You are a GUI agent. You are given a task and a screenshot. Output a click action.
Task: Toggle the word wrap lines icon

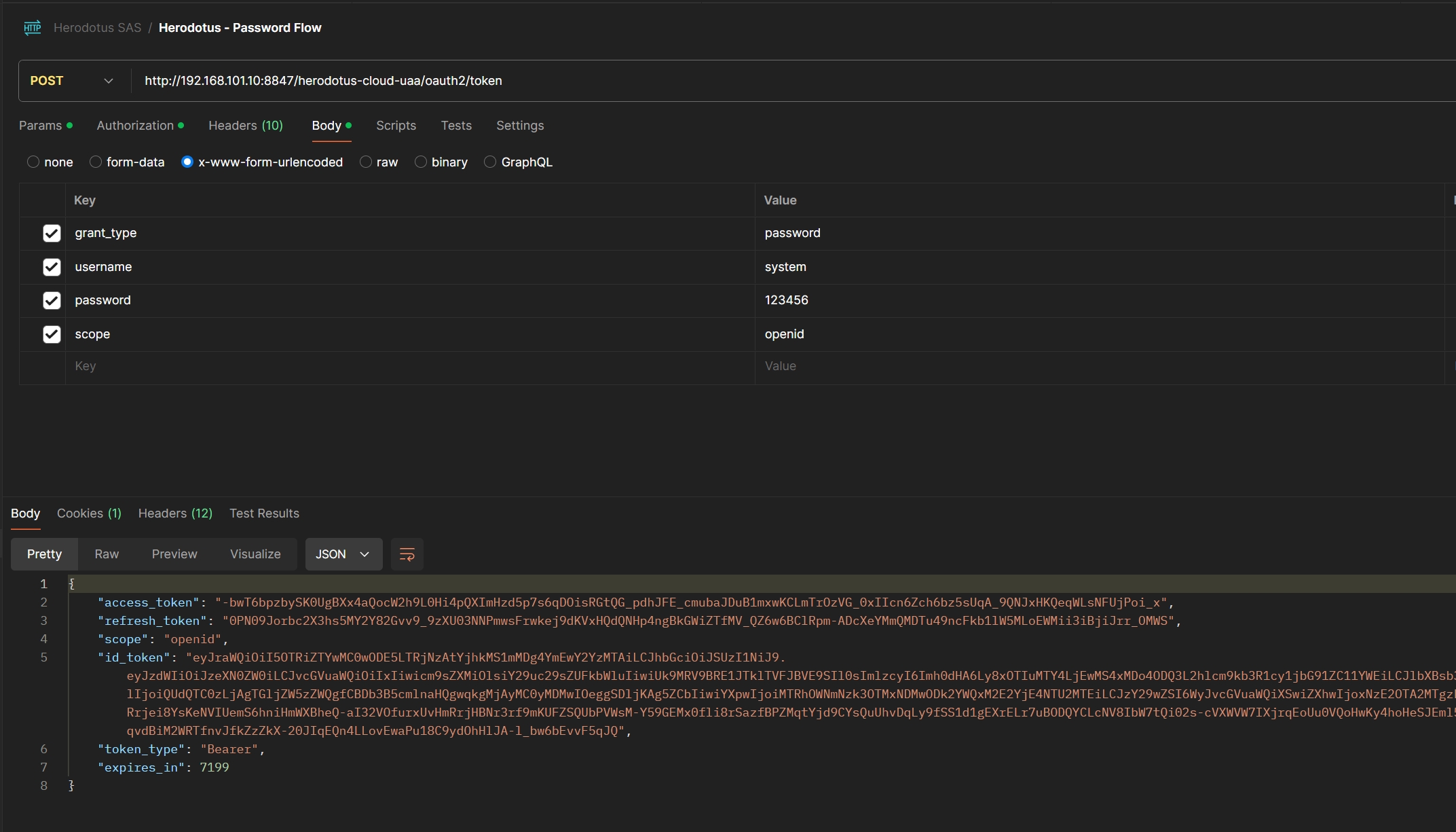407,554
